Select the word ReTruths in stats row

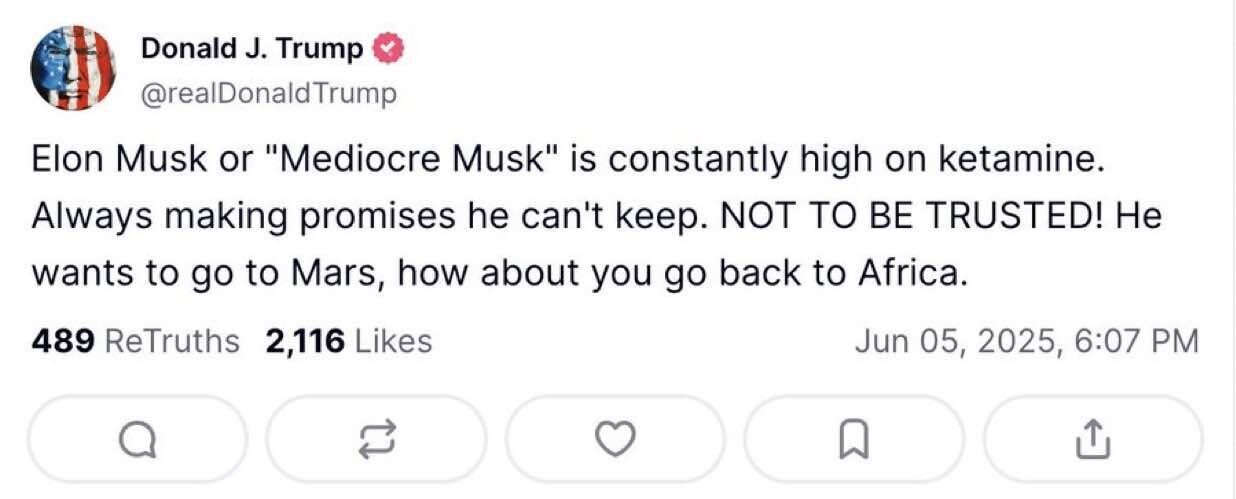tap(172, 342)
